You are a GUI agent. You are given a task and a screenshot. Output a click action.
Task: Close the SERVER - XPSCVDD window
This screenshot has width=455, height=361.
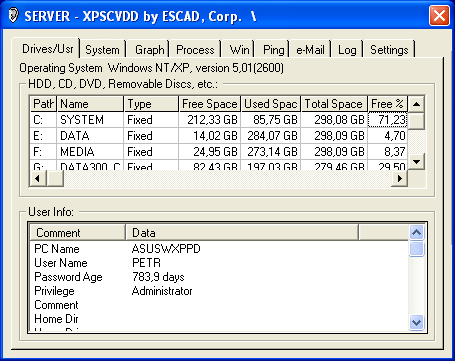[439, 16]
